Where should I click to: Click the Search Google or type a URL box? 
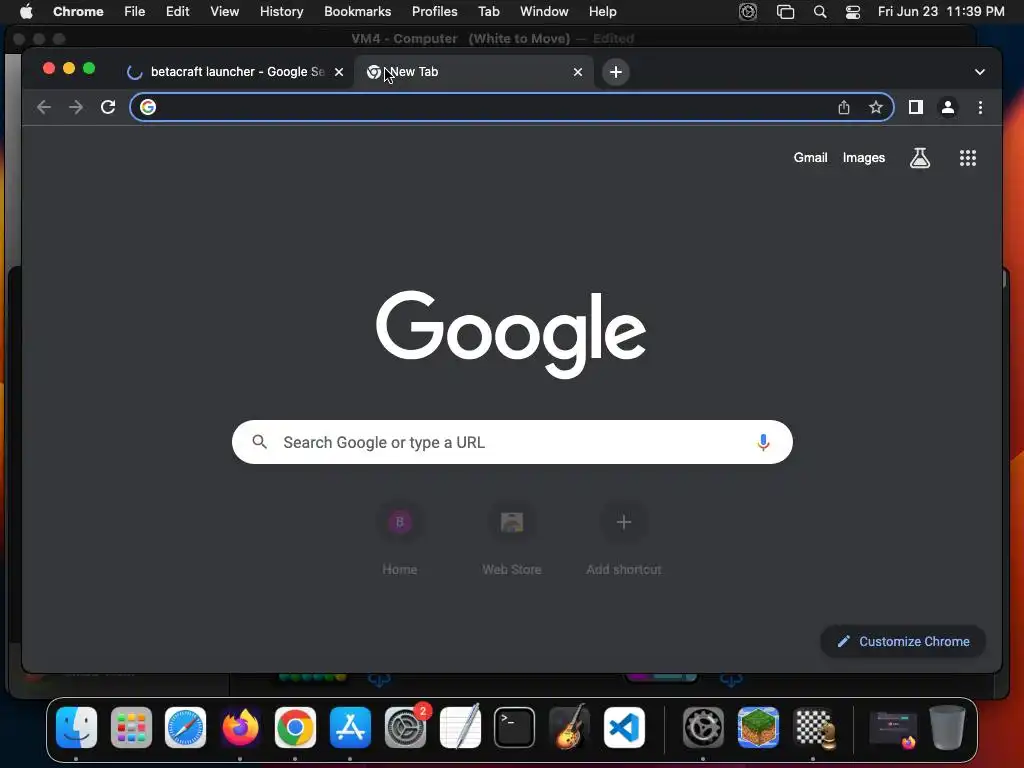click(x=512, y=442)
